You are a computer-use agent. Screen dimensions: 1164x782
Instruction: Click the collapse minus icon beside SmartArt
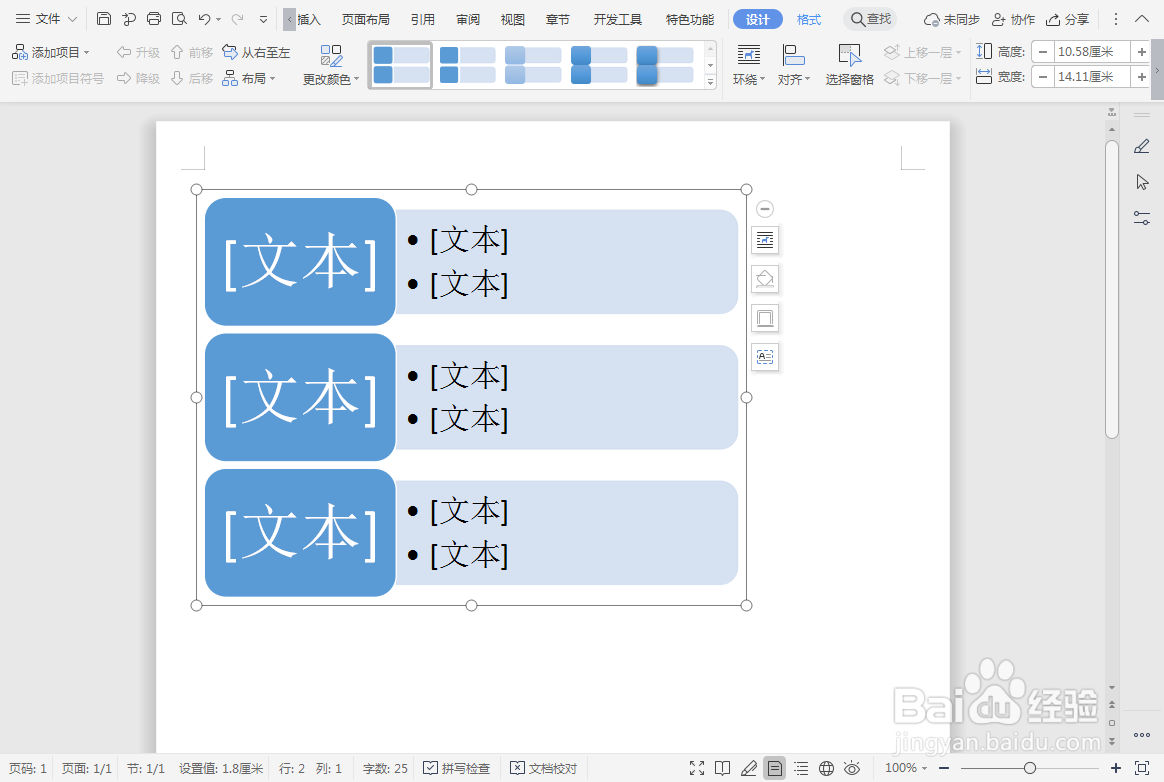click(765, 209)
